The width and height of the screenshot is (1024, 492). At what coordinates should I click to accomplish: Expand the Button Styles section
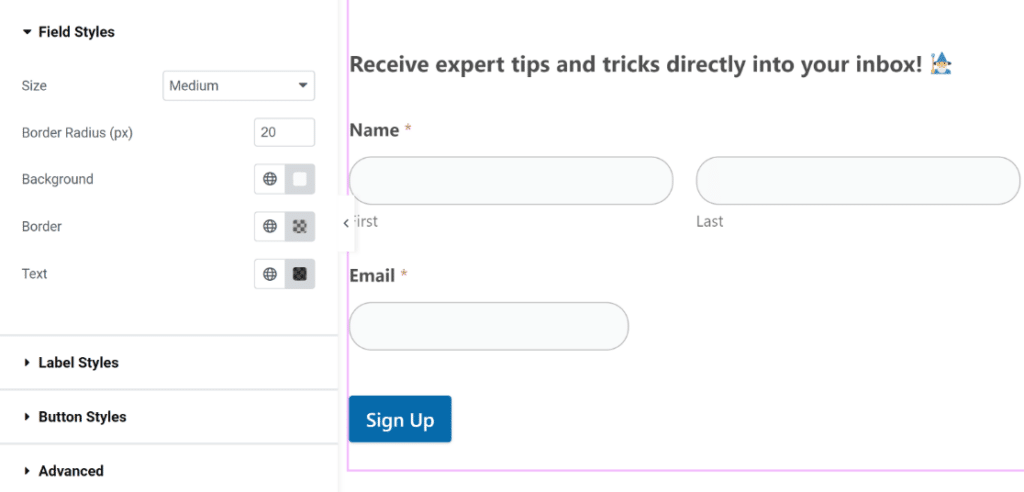(x=82, y=417)
